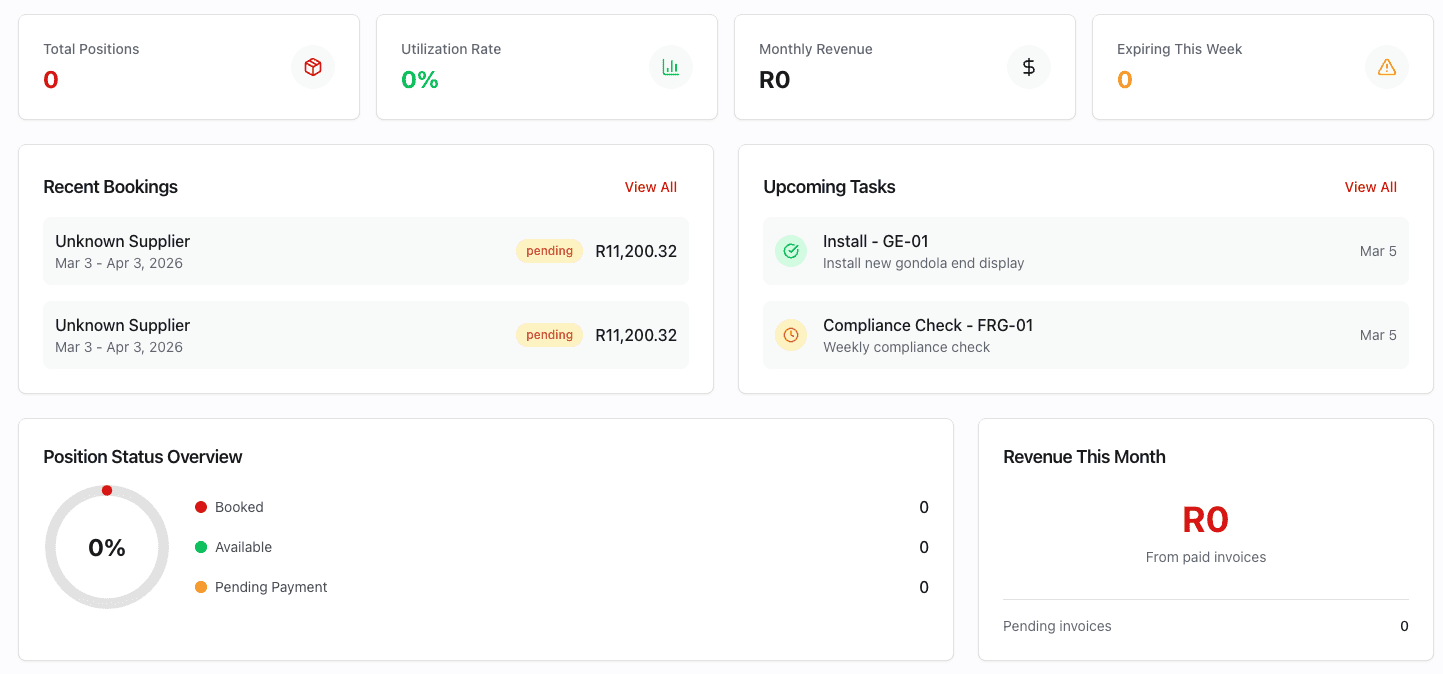Click the Pending invoices count in Revenue This Month
Image resolution: width=1443 pixels, height=674 pixels.
coord(1403,626)
